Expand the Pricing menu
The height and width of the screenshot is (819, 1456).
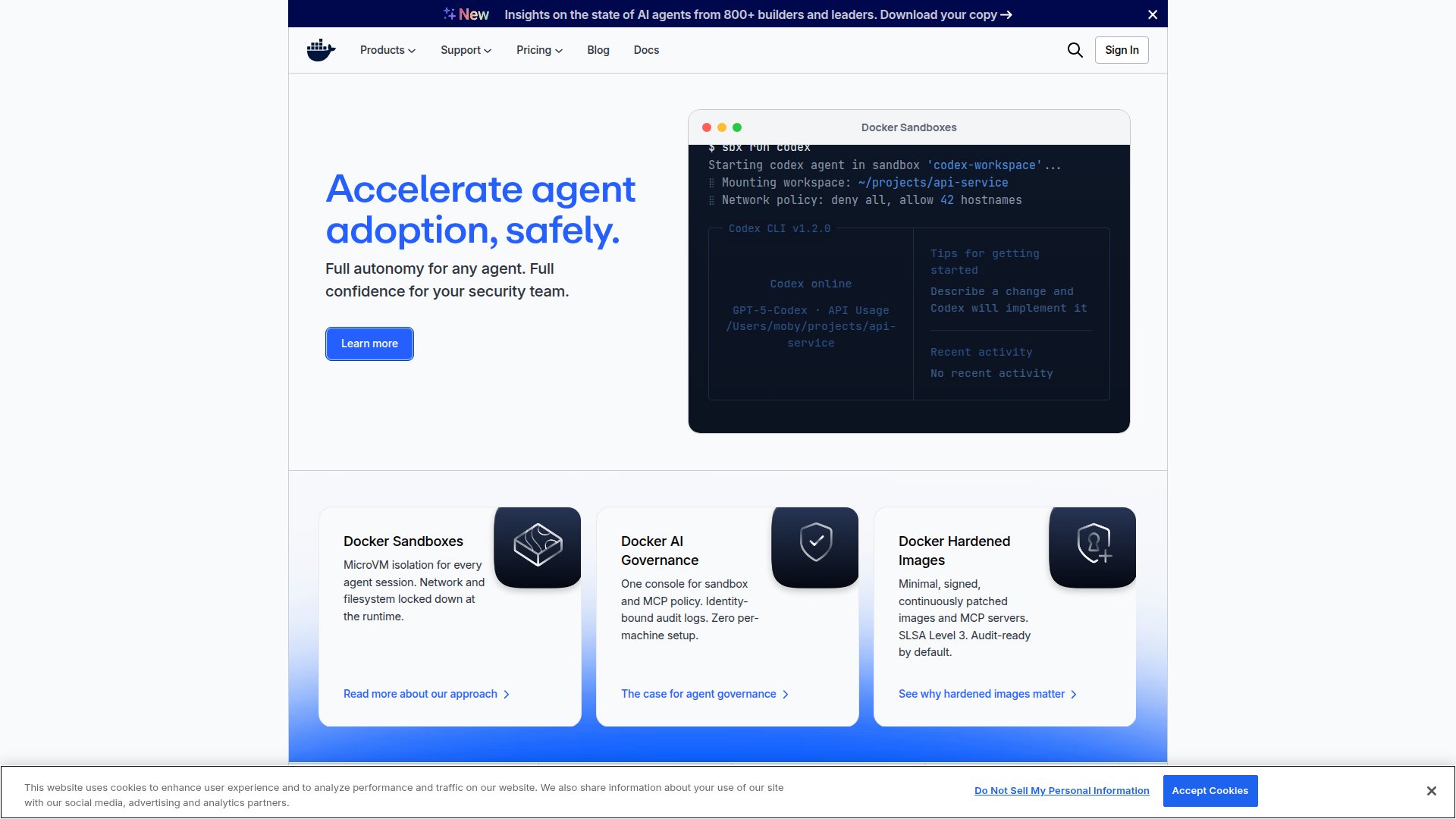click(539, 50)
